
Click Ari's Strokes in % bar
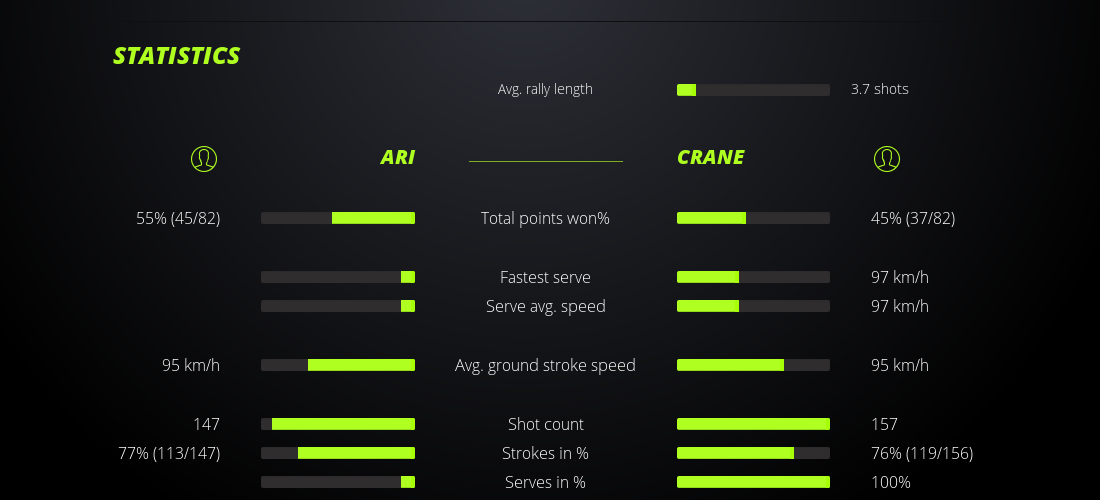[338, 453]
